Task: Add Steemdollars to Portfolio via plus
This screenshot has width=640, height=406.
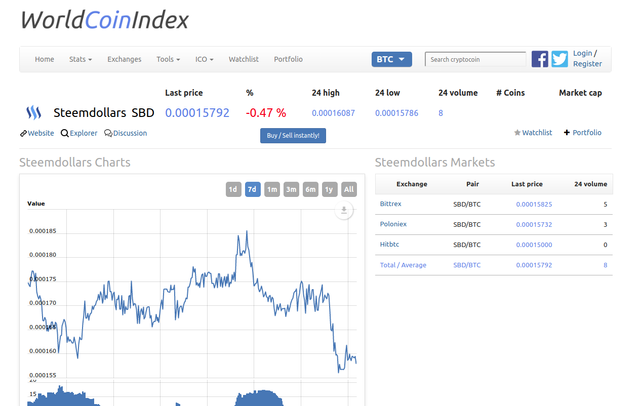Action: coord(583,133)
